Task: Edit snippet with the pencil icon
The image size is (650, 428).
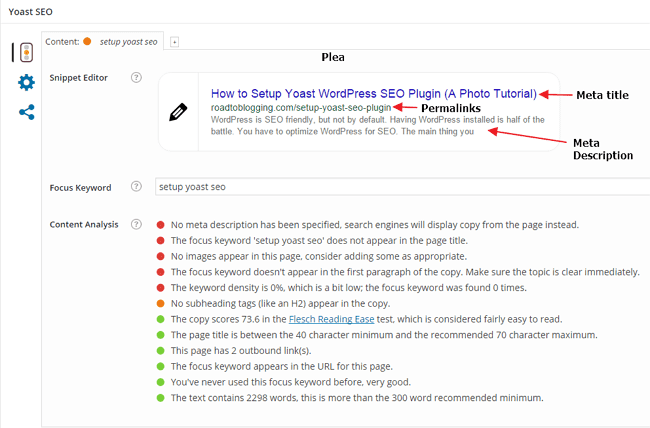Action: 178,112
